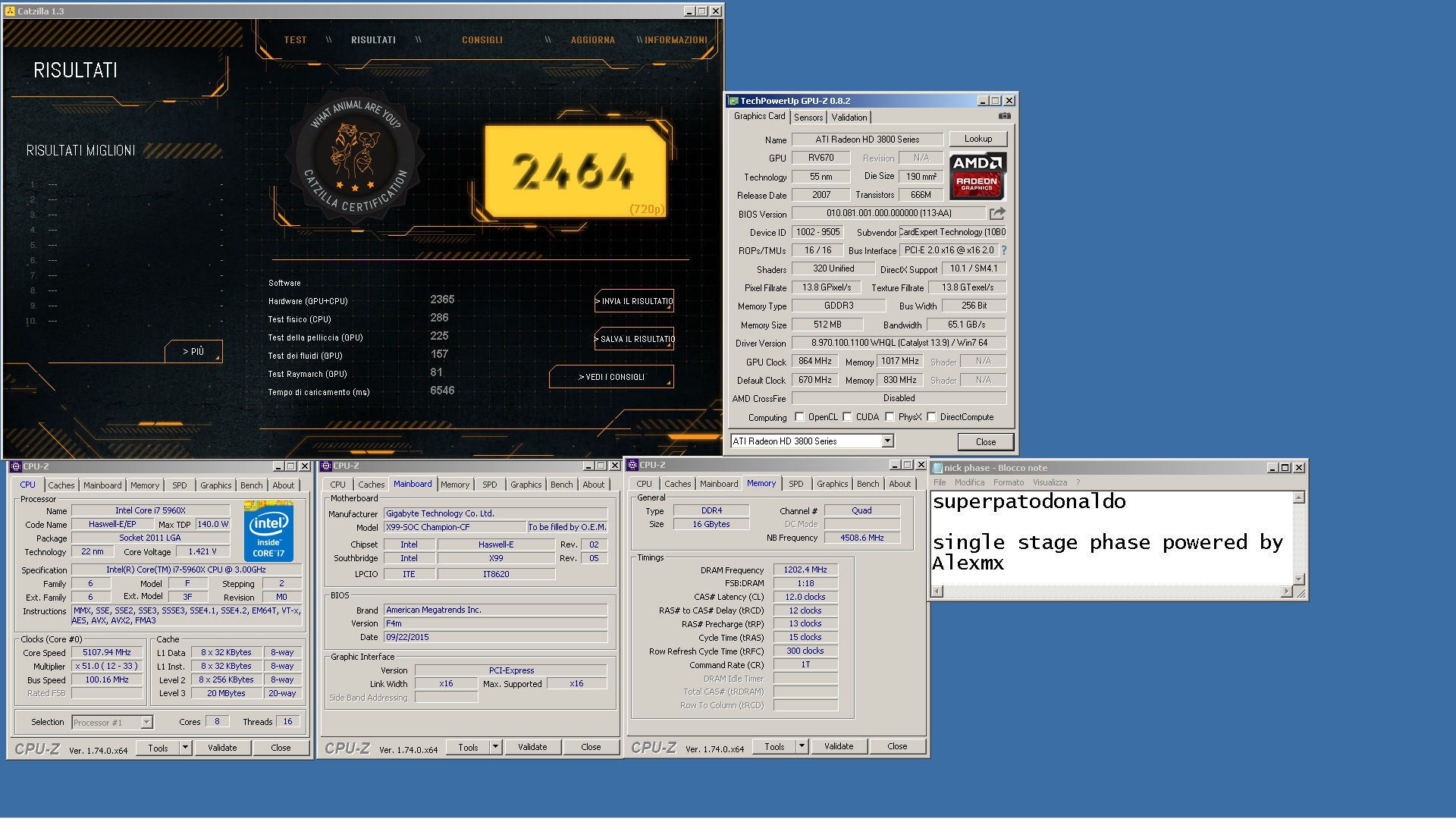Viewport: 1456px width, 819px height.
Task: Click INVIA IL RISULTATO button
Action: pos(635,301)
